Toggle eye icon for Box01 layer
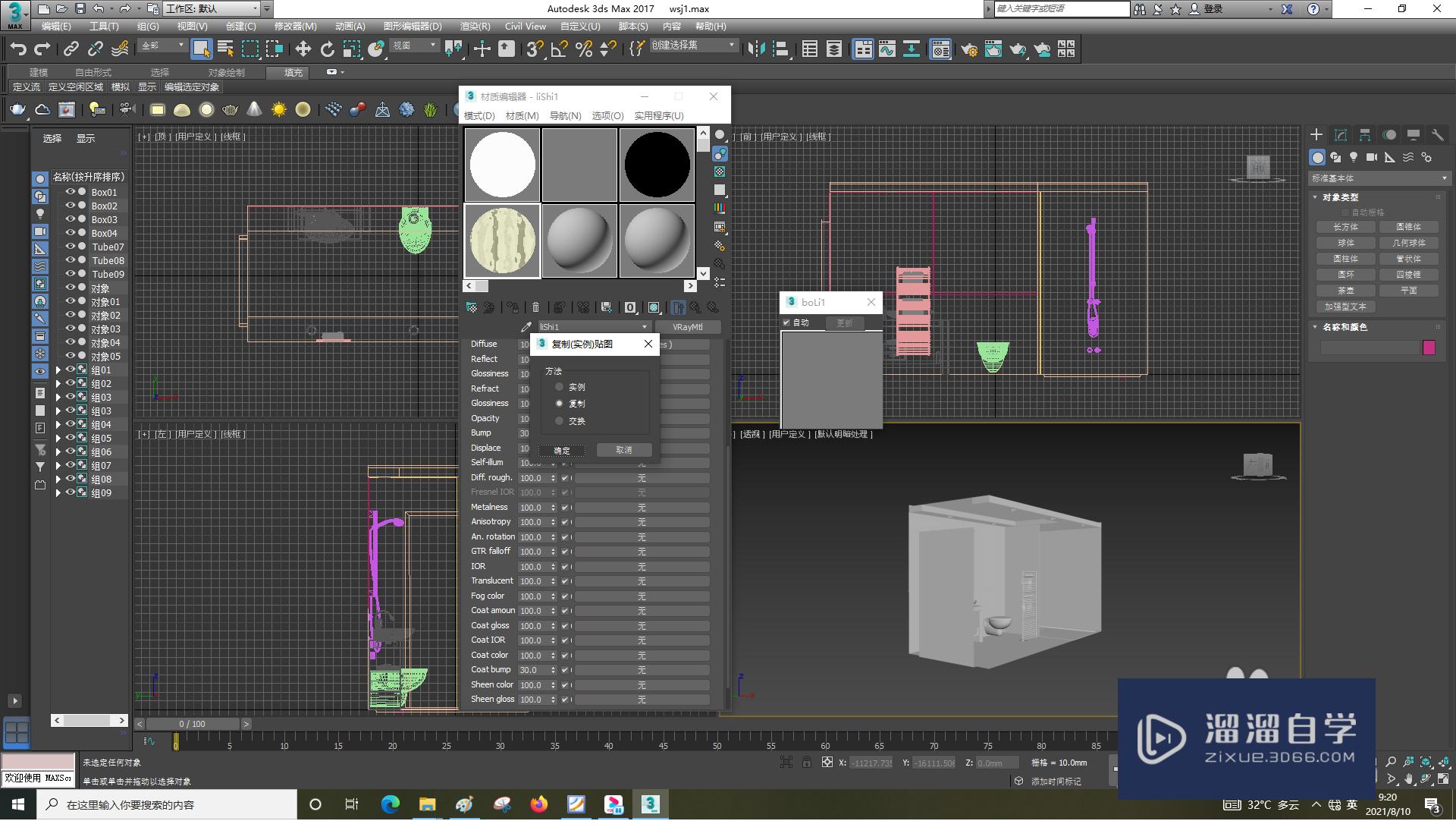The image size is (1456, 821). click(x=68, y=192)
